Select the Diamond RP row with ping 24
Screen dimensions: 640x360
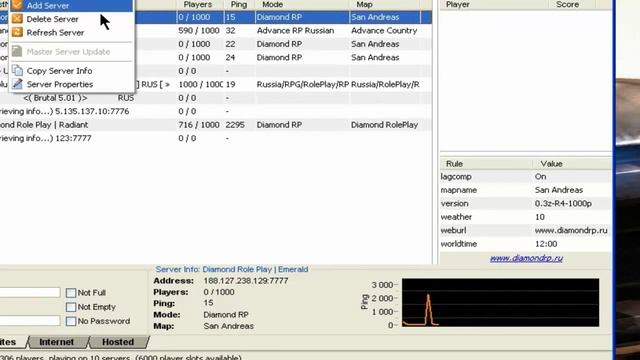pyautogui.click(x=216, y=58)
